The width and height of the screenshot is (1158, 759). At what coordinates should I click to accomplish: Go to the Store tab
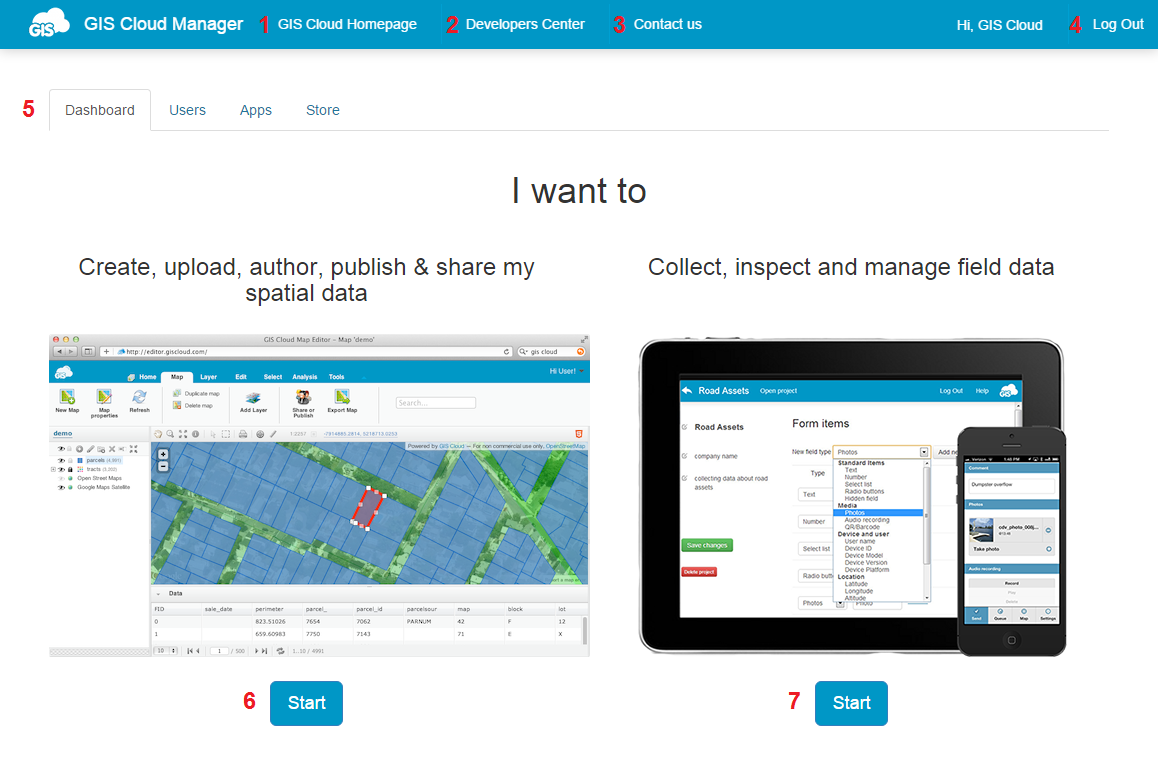click(322, 110)
